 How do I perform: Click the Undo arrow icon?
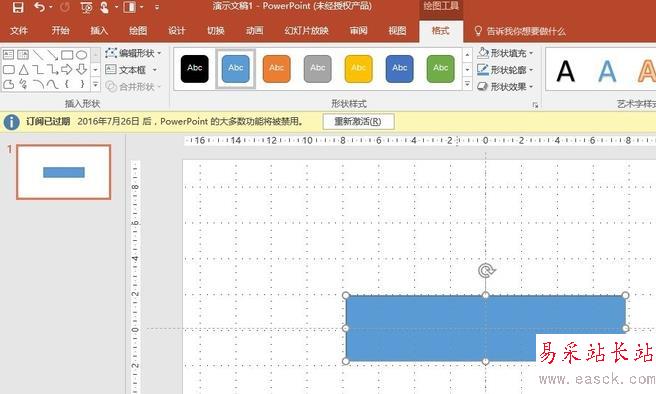click(39, 7)
